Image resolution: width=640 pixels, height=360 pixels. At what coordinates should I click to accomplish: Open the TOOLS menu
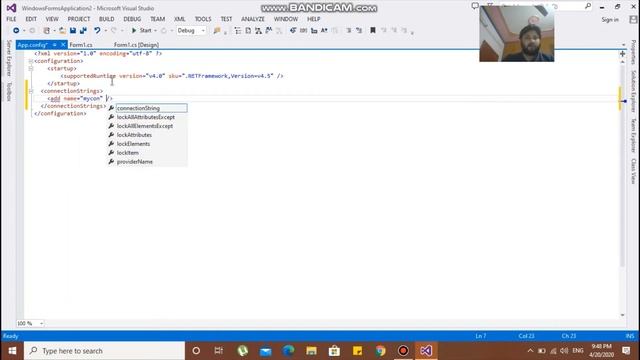[x=203, y=19]
